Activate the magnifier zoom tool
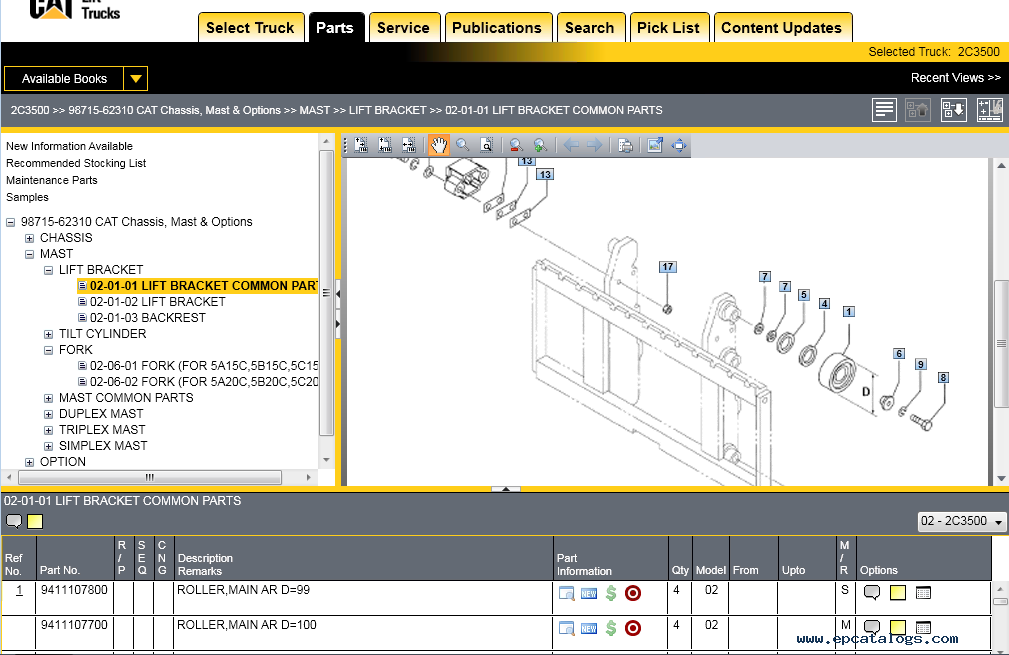 [x=463, y=145]
